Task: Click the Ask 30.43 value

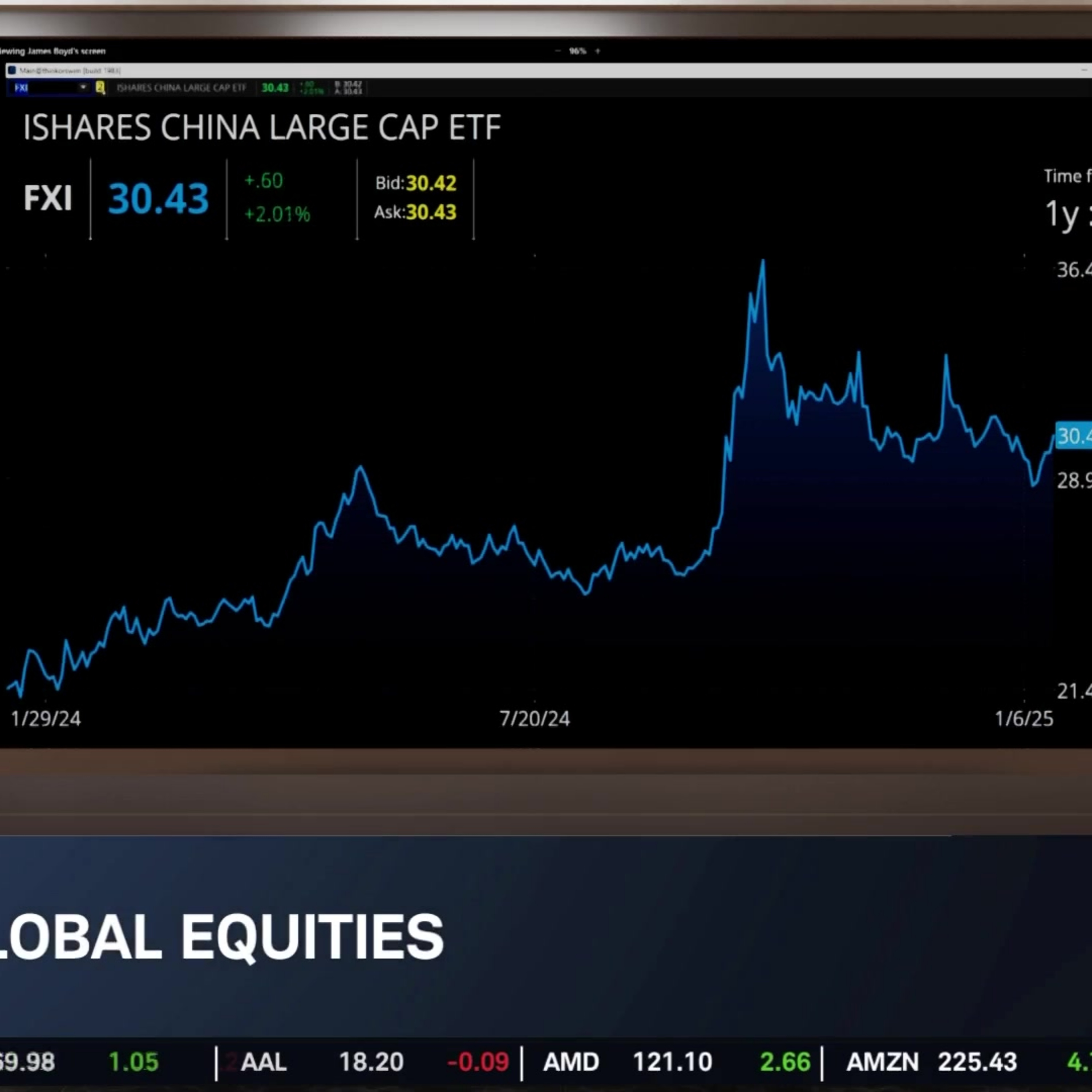Action: (x=431, y=213)
